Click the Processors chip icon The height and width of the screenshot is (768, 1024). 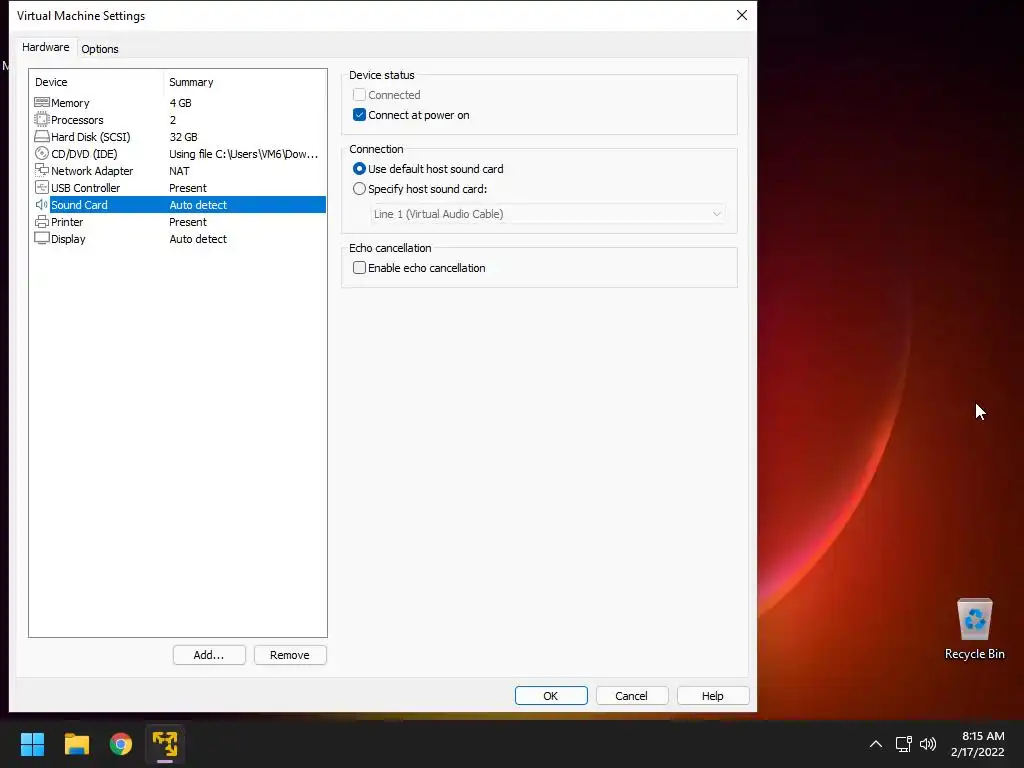click(x=42, y=120)
